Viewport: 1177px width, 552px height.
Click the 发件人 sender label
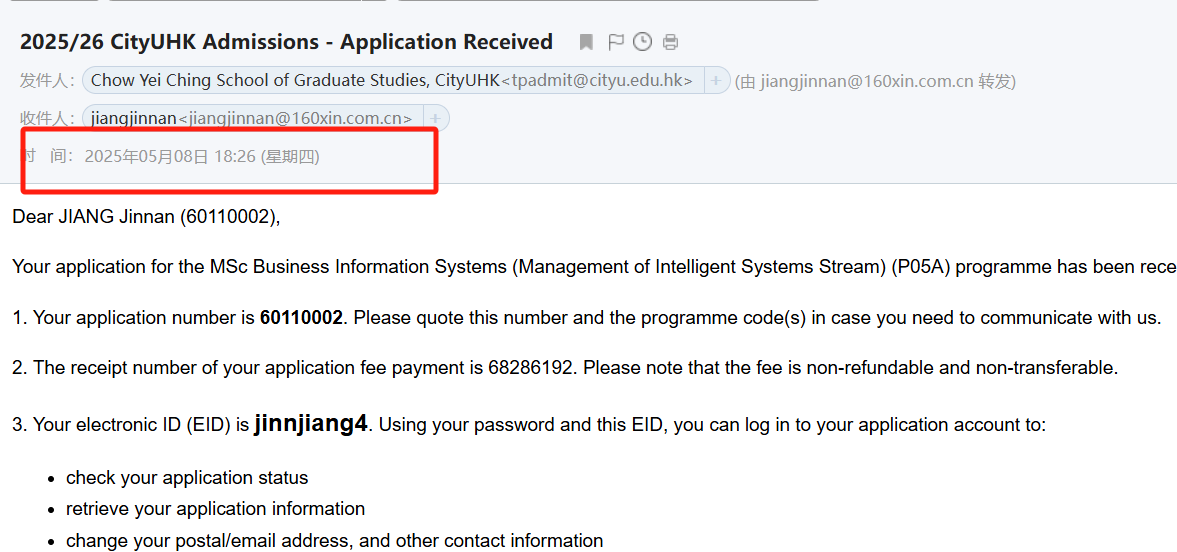(x=47, y=81)
